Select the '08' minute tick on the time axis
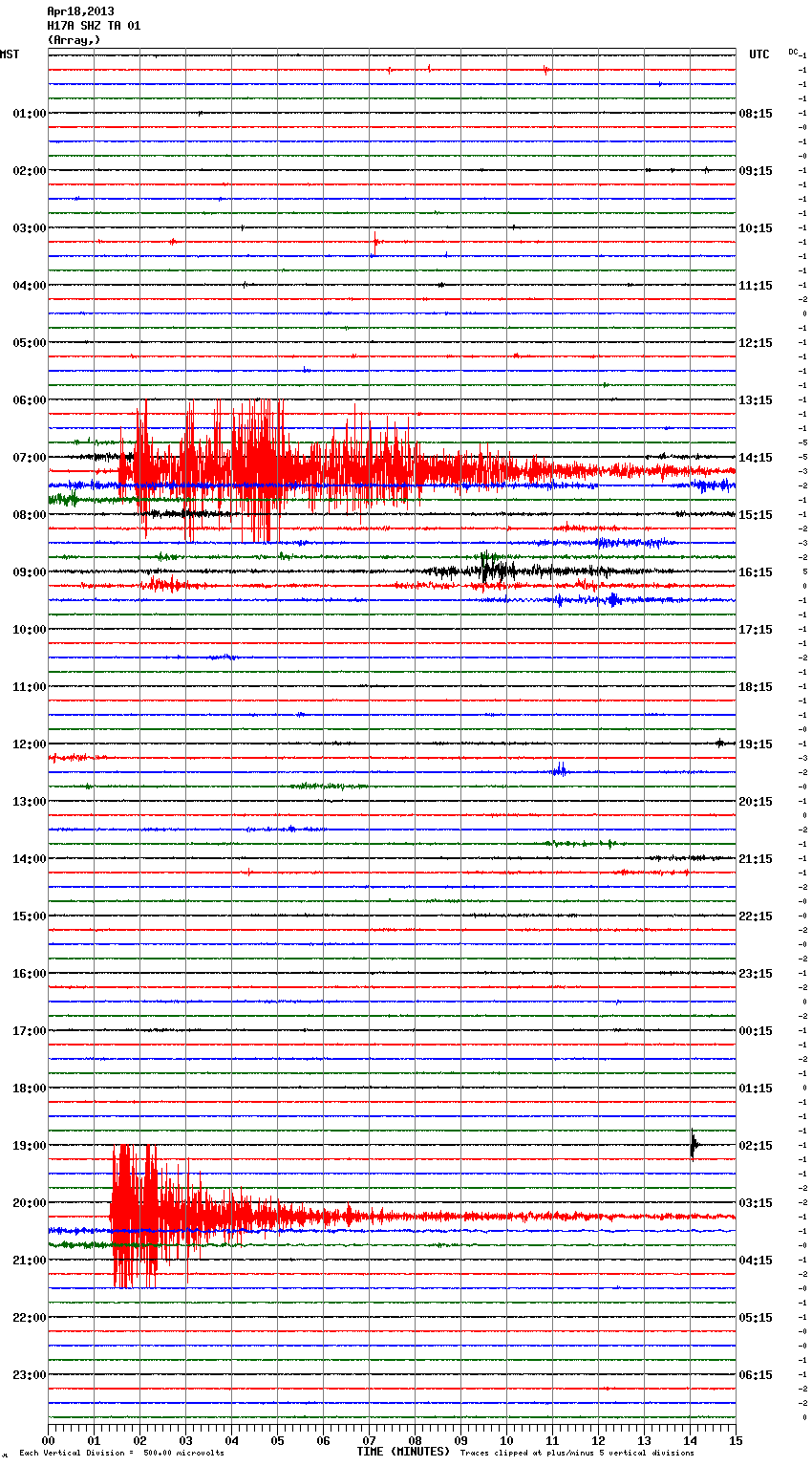Viewport: 812px width, 1466px height. click(x=415, y=1440)
